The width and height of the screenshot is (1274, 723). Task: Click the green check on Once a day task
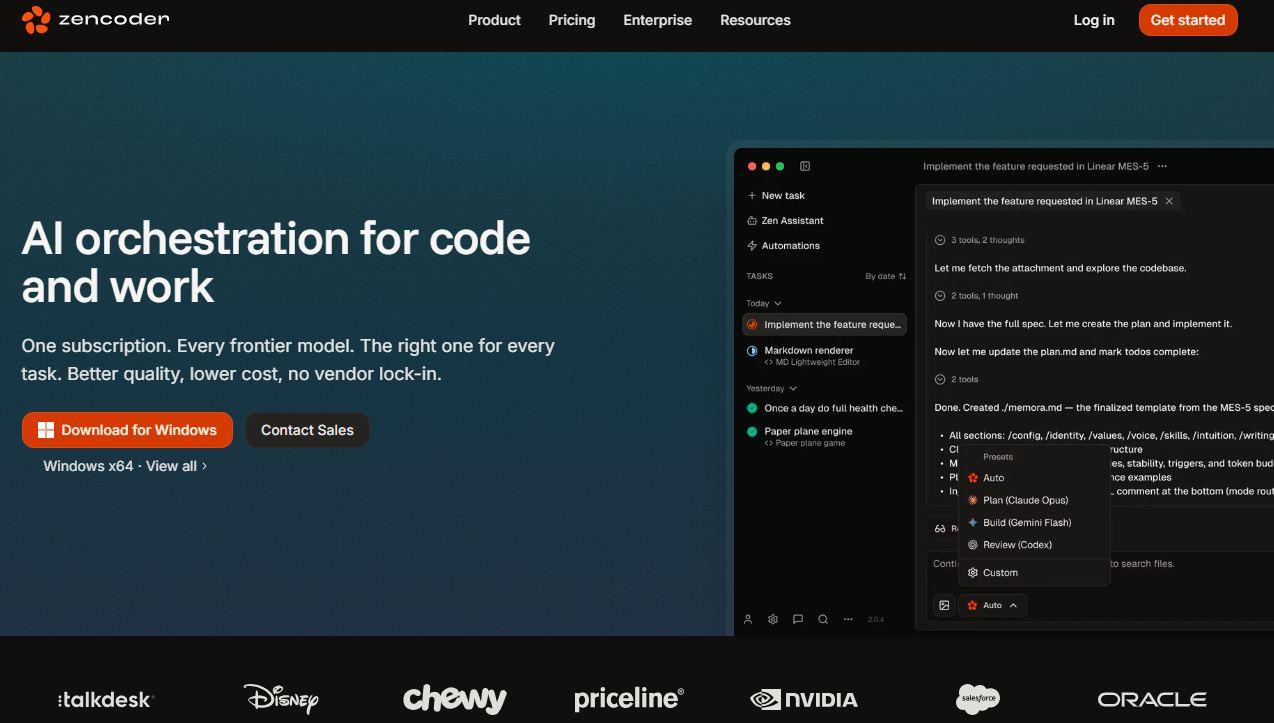753,408
